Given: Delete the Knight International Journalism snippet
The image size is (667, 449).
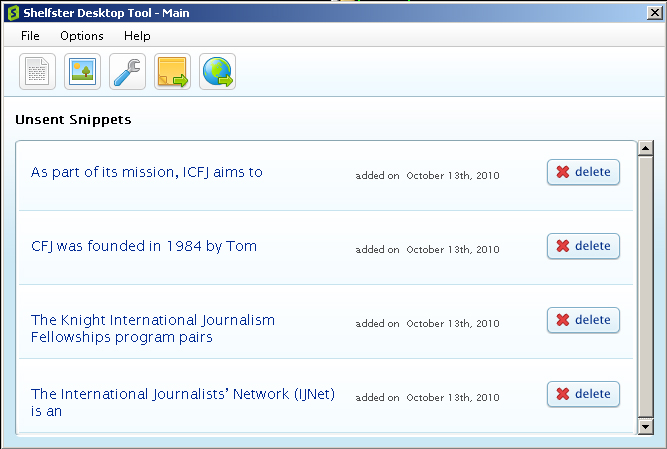Looking at the screenshot, I should 583,320.
